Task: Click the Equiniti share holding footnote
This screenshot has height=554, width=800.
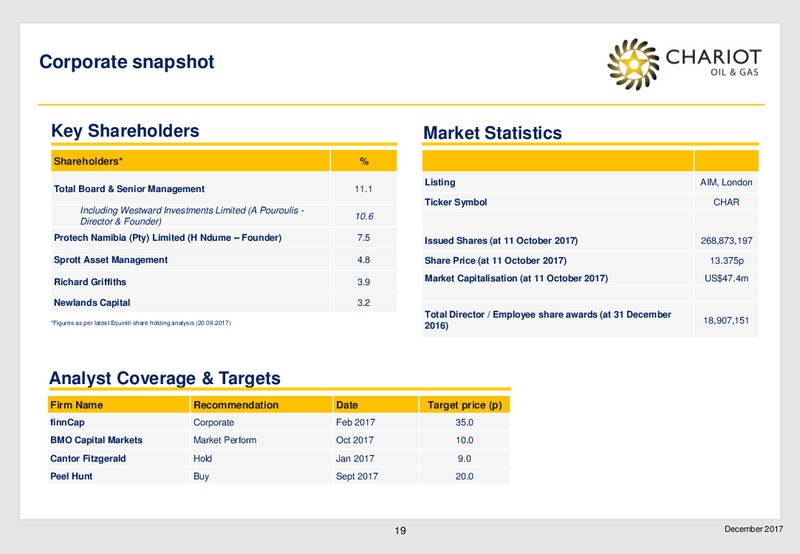Action: point(141,323)
